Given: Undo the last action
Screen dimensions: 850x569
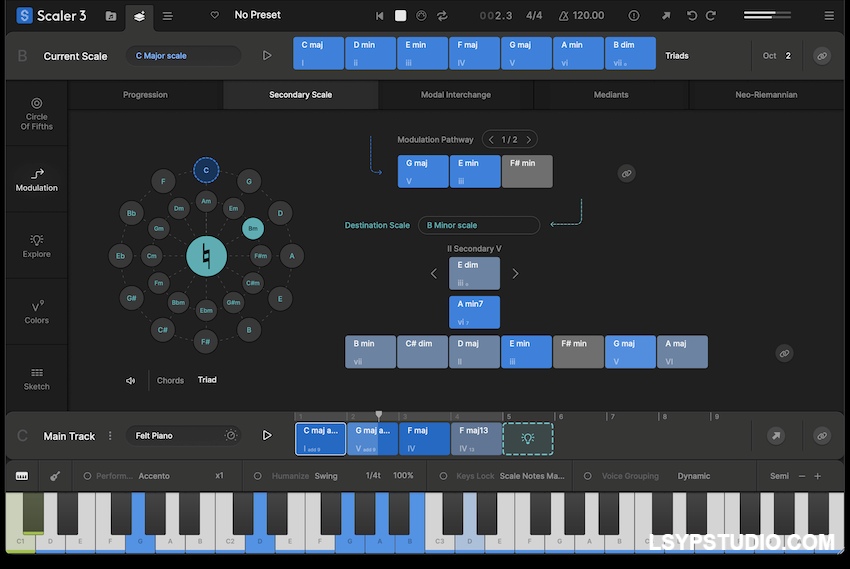Looking at the screenshot, I should click(x=692, y=16).
